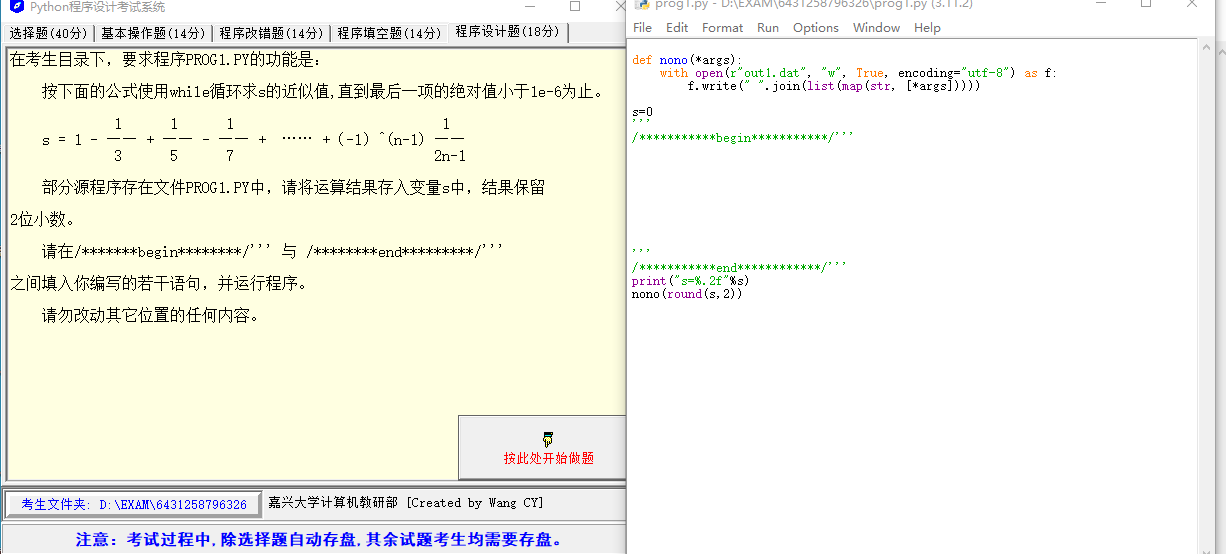Minimize the prog1.py IDLE window

point(1099,5)
